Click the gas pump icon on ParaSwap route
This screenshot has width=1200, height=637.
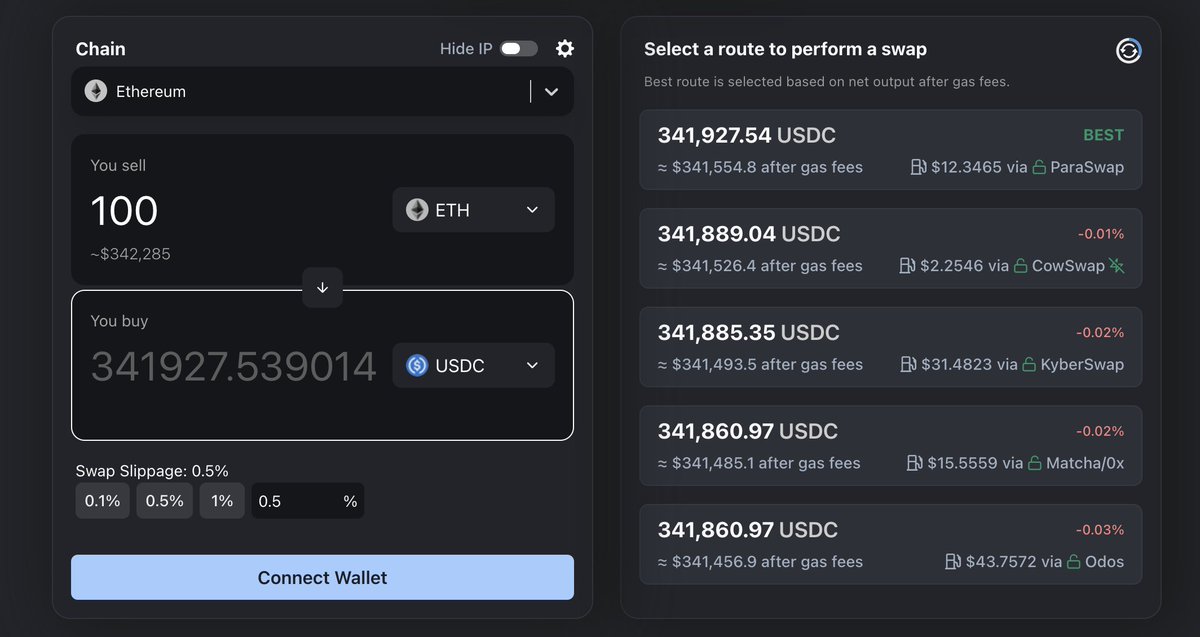[918, 167]
